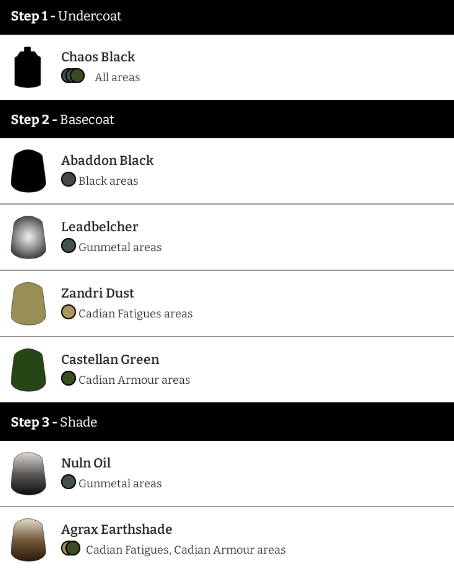Select the Zandri Dust paint pot icon
The image size is (454, 571).
[28, 303]
